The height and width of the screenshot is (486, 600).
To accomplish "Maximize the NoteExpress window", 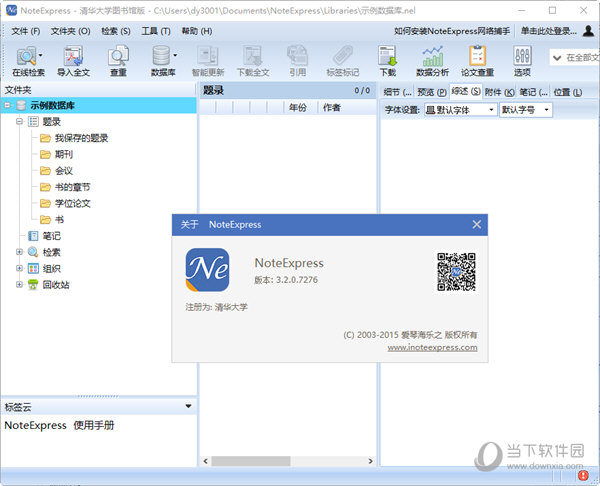I will pos(552,10).
